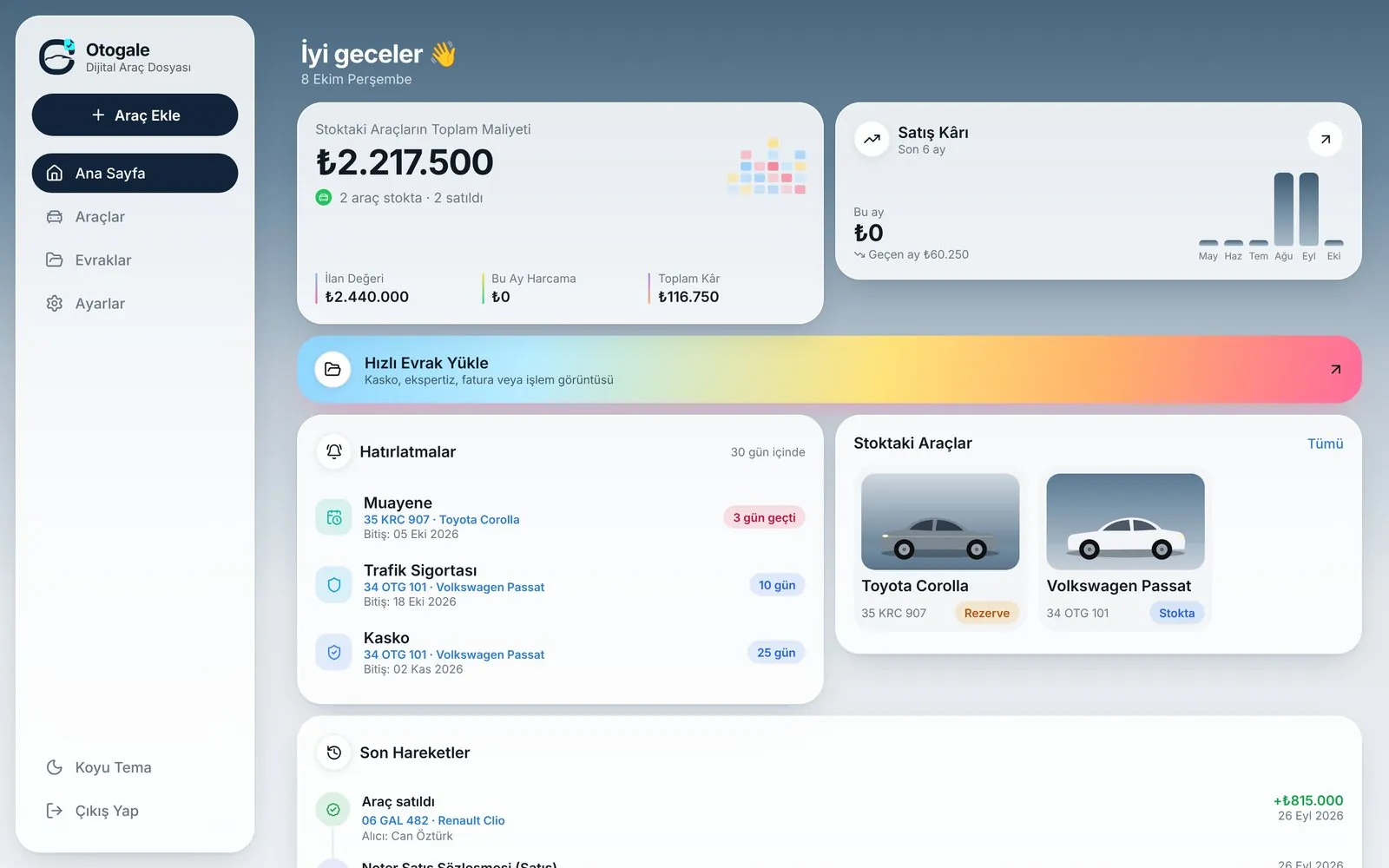The image size is (1389, 868).
Task: Open 06 GAL 482 · Renault Clio link
Action: [x=433, y=820]
